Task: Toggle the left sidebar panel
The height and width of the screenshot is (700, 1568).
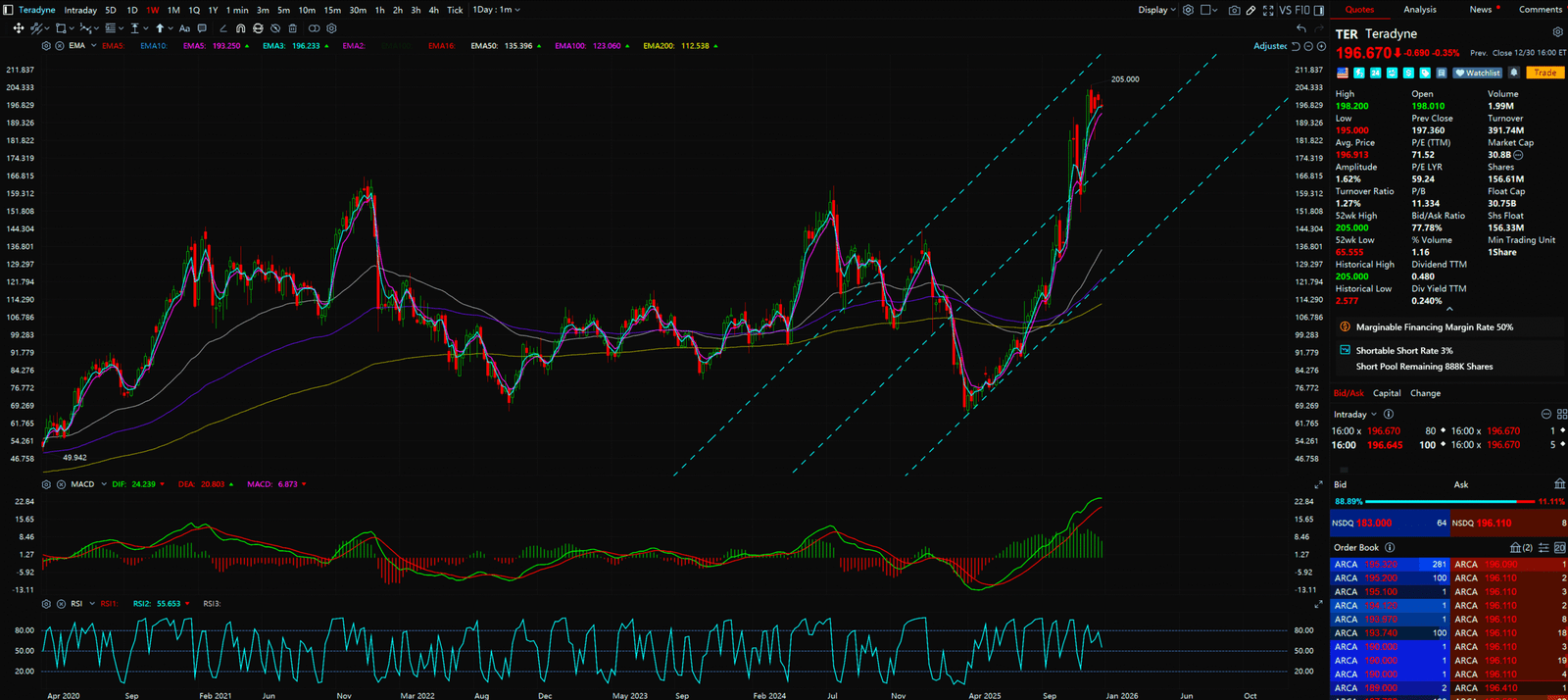Action: 9,10
